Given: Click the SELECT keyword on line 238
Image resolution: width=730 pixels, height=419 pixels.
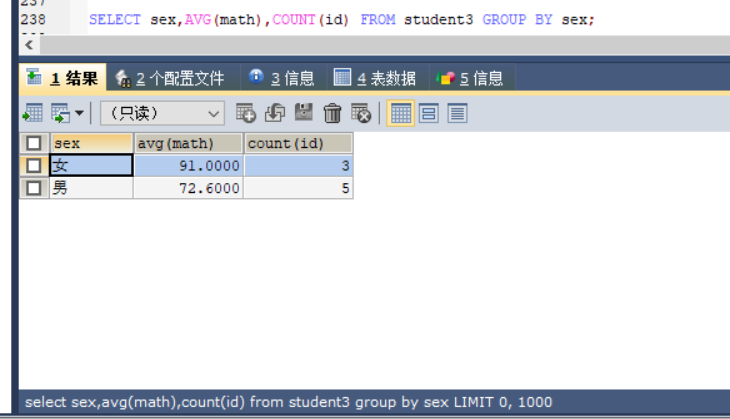Looking at the screenshot, I should pos(115,20).
